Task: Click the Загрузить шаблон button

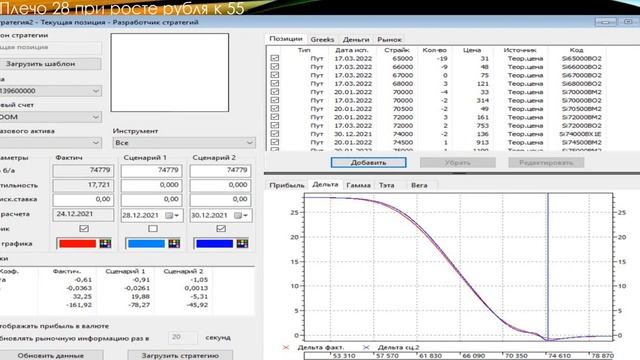Action: pos(51,64)
